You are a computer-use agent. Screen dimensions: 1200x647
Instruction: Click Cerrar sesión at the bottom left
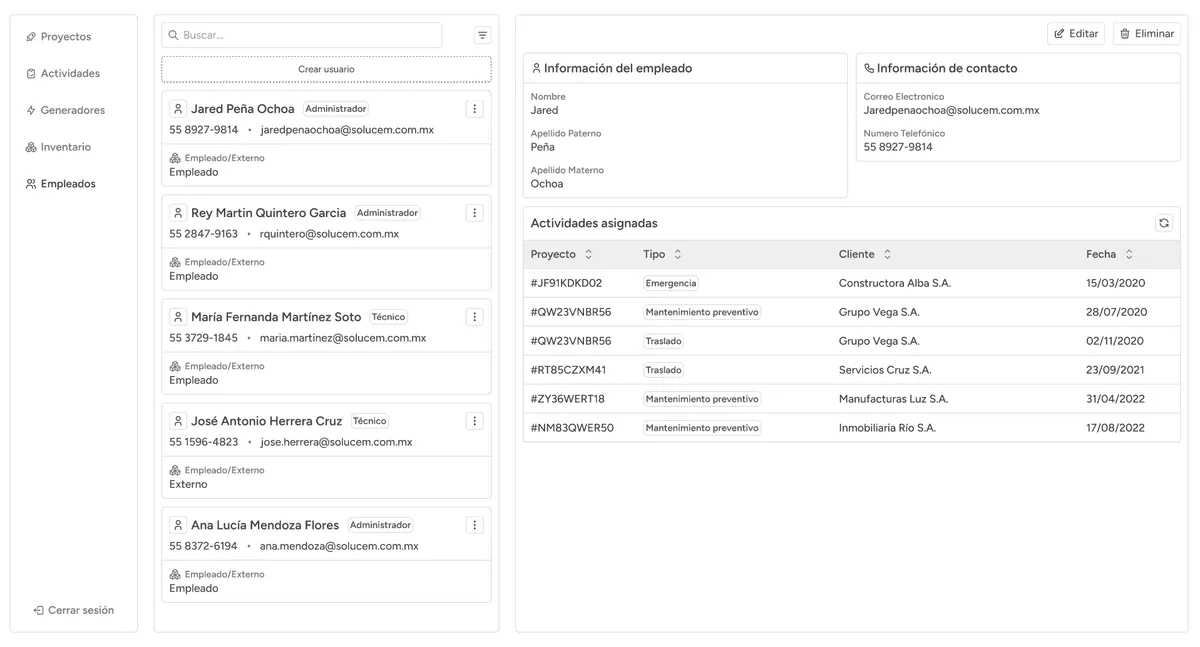pos(74,609)
